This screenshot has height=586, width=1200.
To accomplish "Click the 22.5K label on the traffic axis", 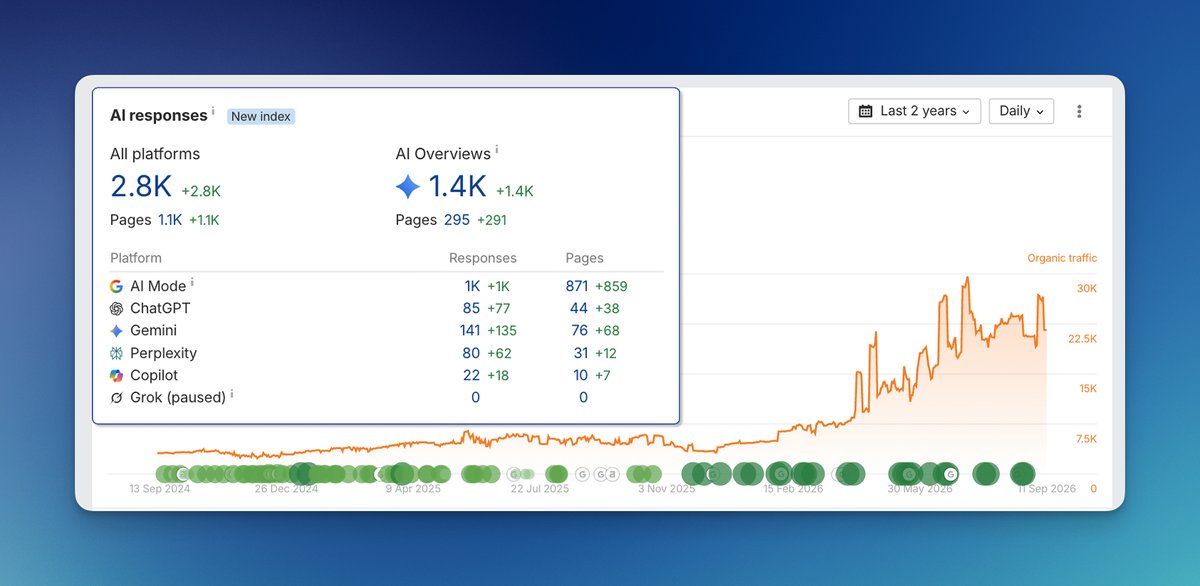I will [1082, 339].
